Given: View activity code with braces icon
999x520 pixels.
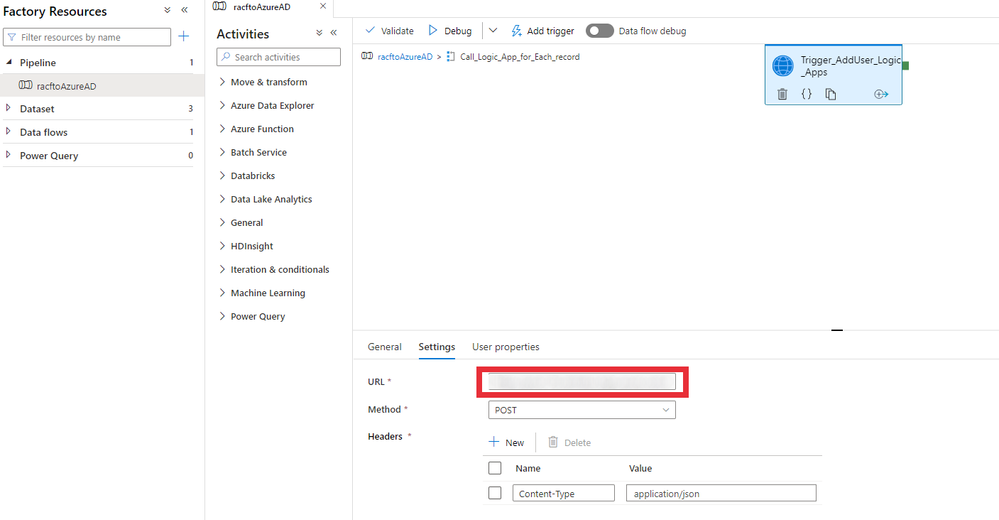Looking at the screenshot, I should (x=807, y=94).
